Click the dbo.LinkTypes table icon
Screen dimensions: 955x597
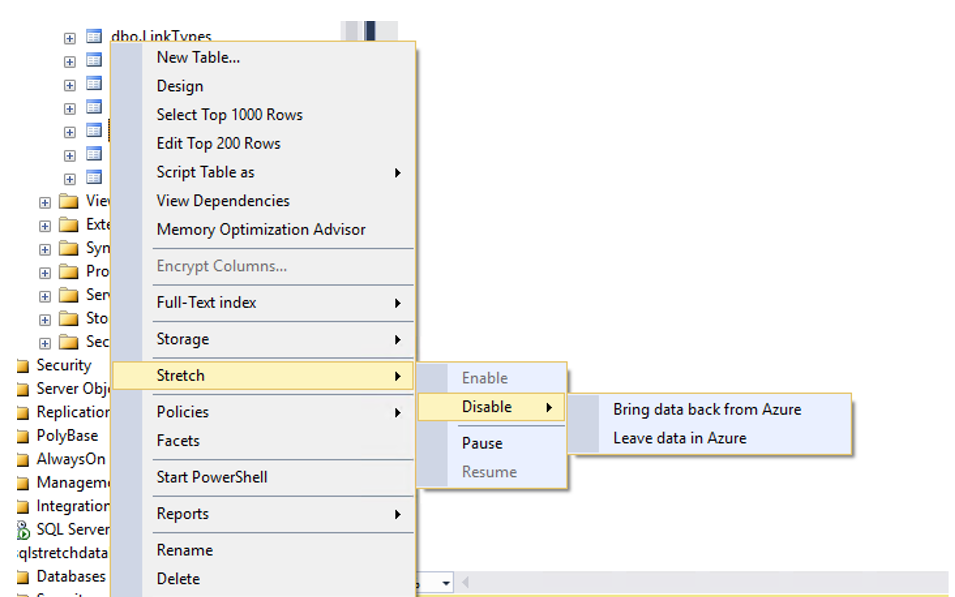pyautogui.click(x=94, y=38)
